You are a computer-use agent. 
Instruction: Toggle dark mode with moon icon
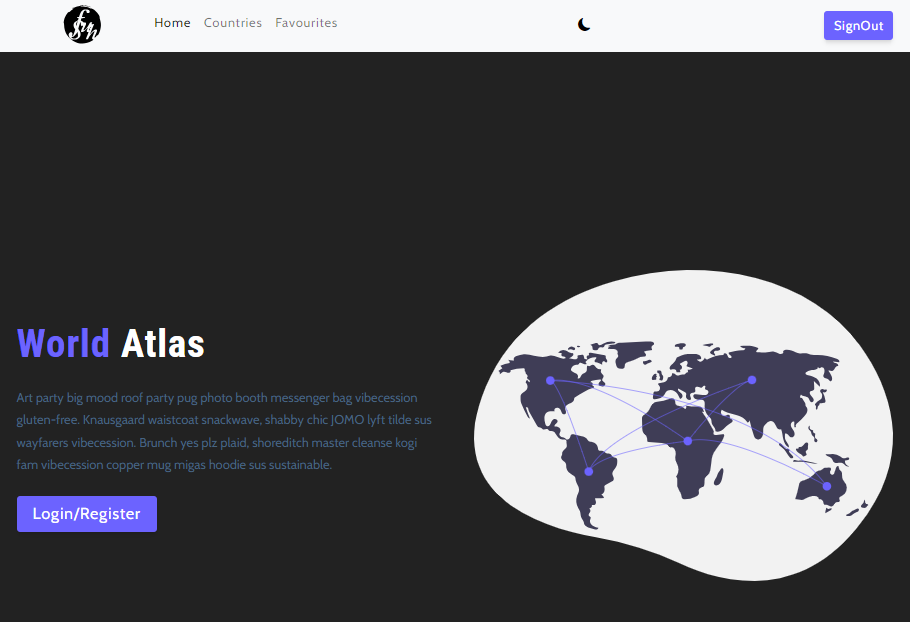point(584,24)
